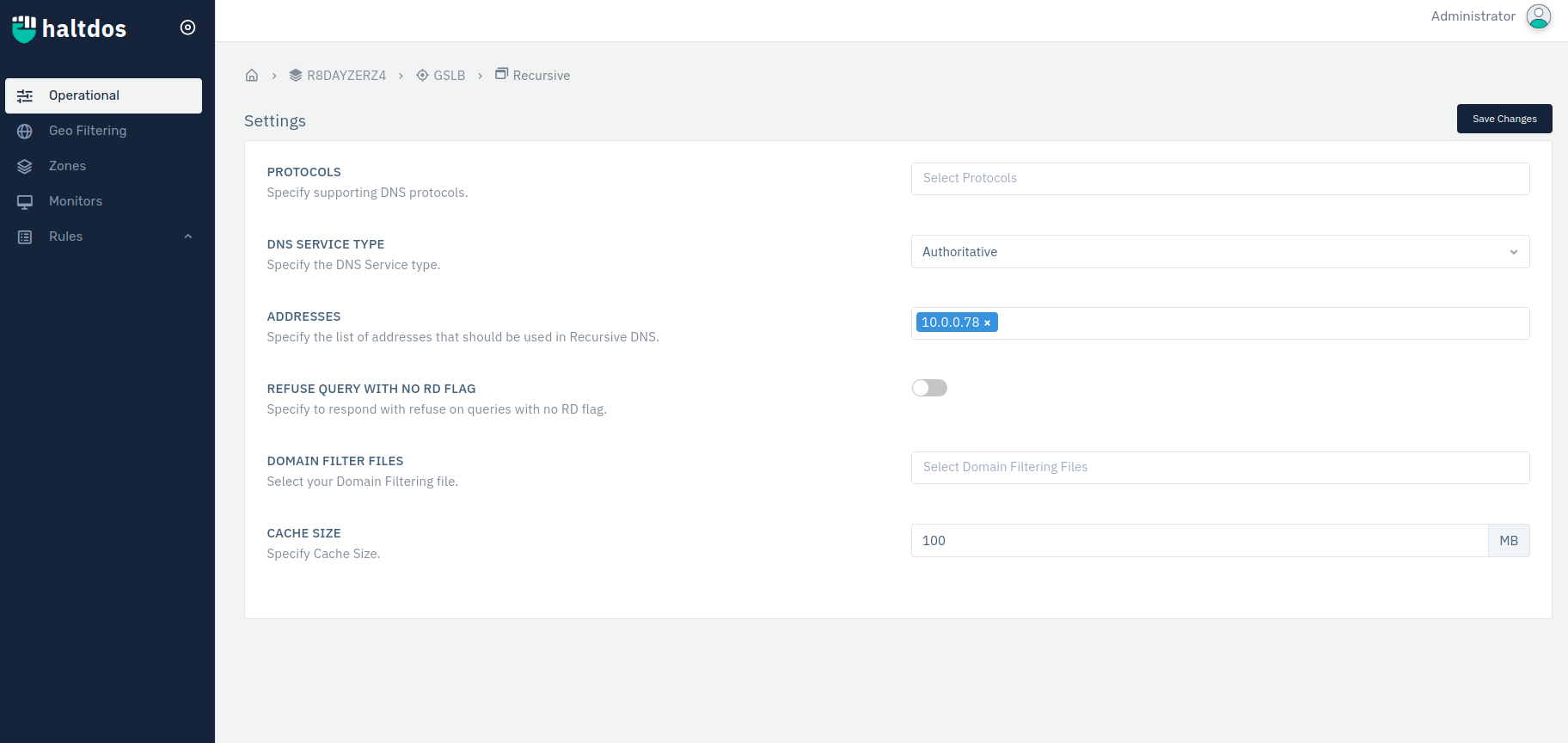
Task: Click 'Specify Cache Size.' description
Action: click(323, 554)
